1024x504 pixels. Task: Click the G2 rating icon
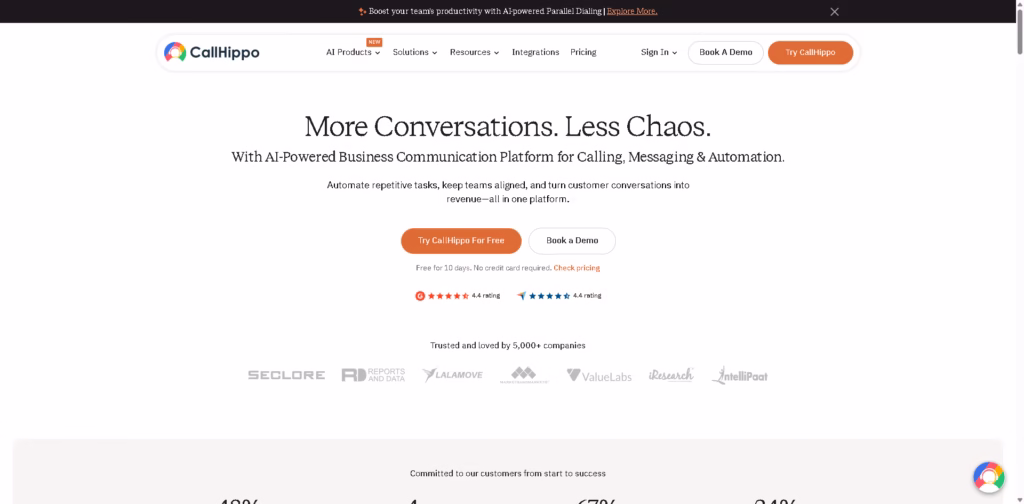click(x=420, y=296)
